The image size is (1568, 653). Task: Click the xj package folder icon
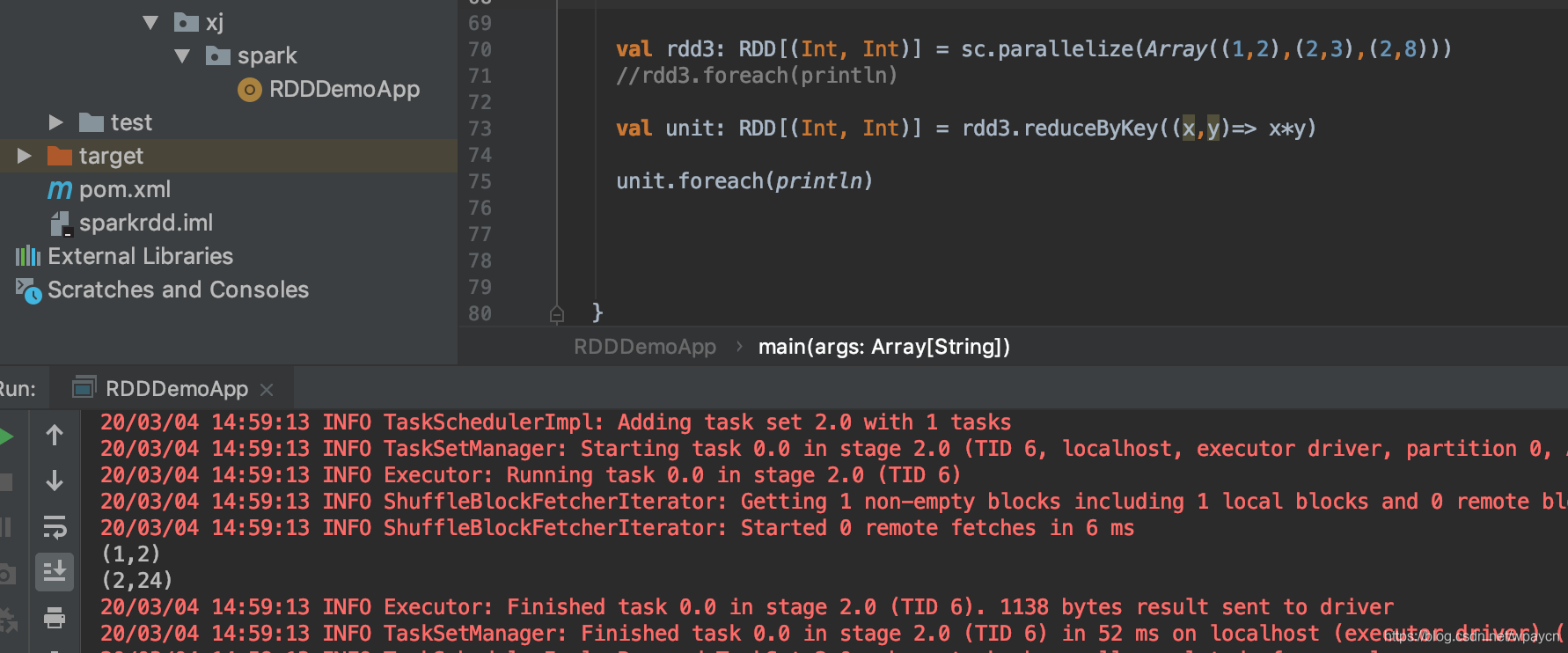tap(187, 22)
